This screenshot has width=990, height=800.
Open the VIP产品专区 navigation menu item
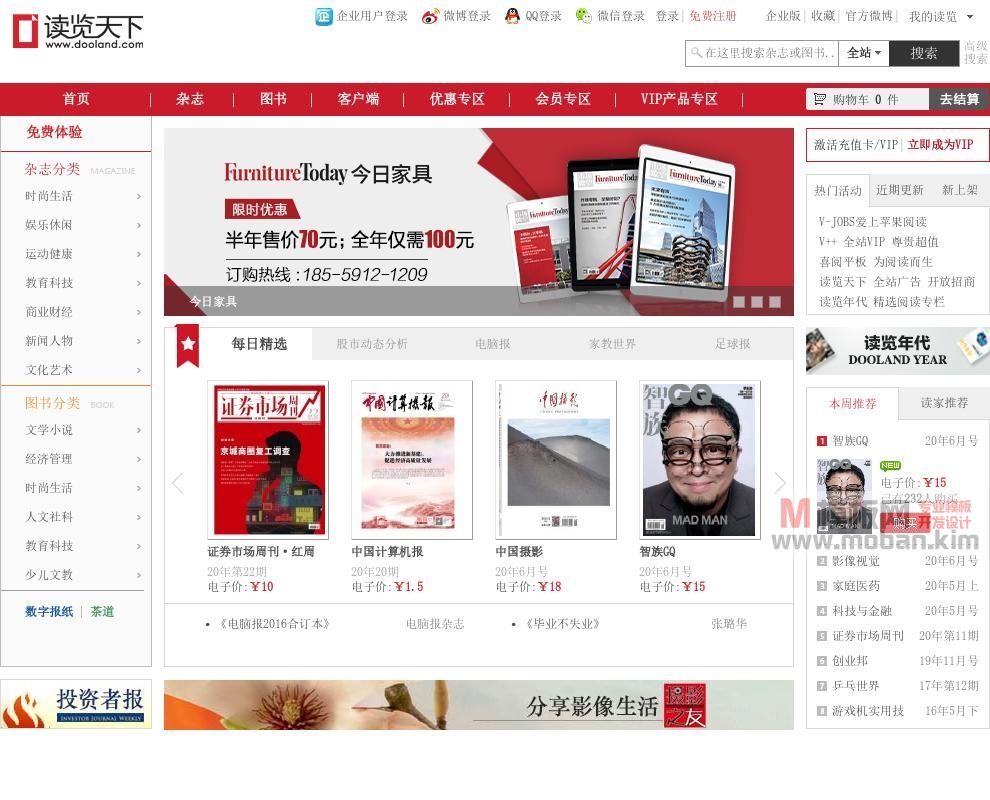click(679, 99)
